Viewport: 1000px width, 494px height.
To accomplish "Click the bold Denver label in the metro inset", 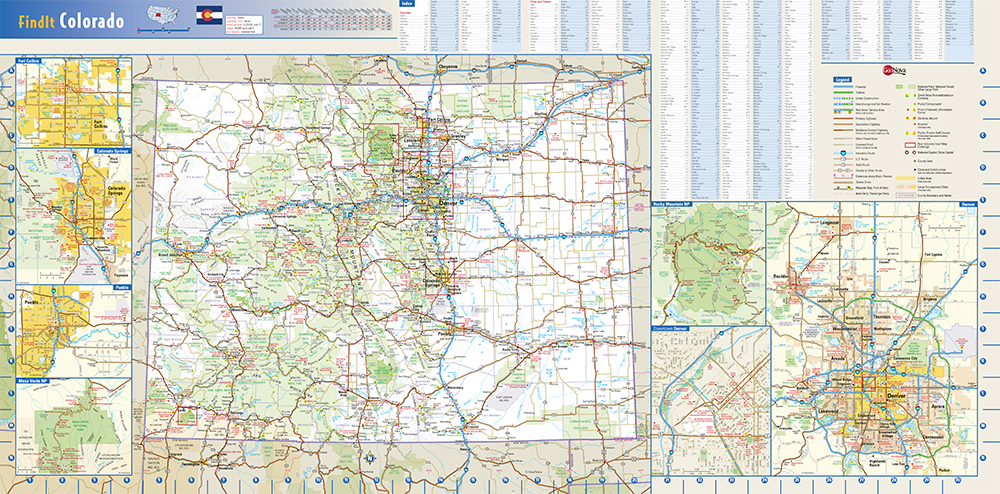I will pos(896,396).
